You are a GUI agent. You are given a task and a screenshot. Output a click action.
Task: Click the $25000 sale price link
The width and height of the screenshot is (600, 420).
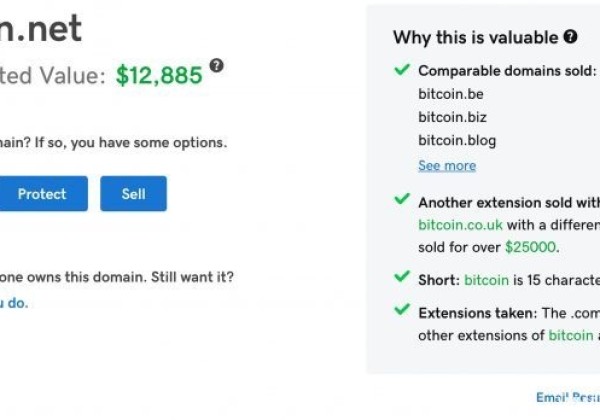coord(530,247)
